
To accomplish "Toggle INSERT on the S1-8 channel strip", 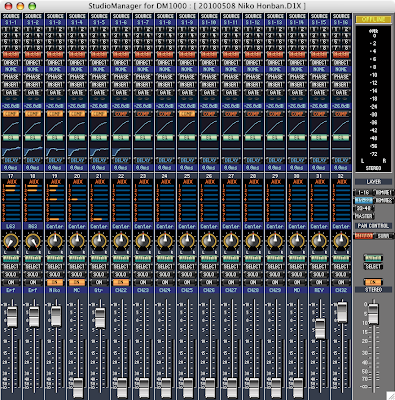I will pos(165,84).
